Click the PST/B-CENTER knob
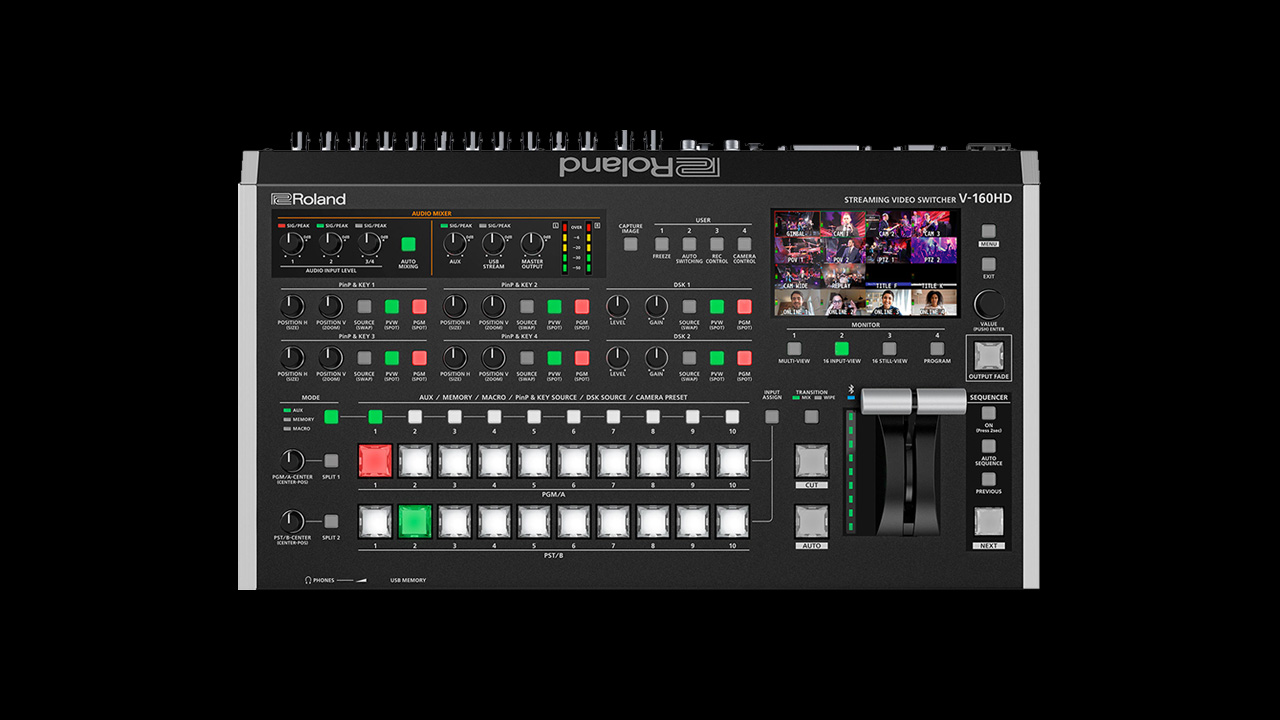The height and width of the screenshot is (720, 1280). [x=292, y=521]
